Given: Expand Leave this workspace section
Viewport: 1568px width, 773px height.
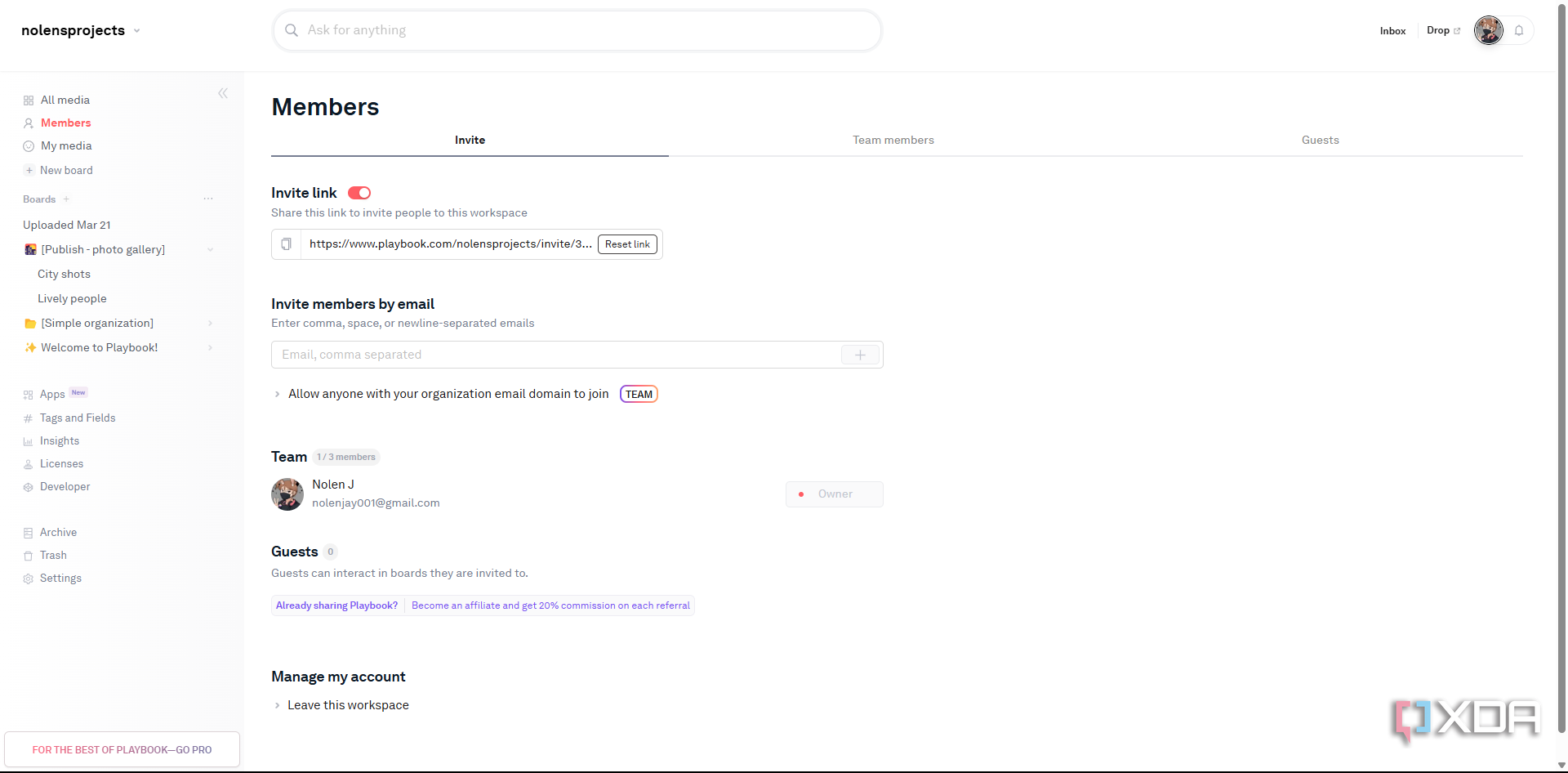Looking at the screenshot, I should [278, 705].
